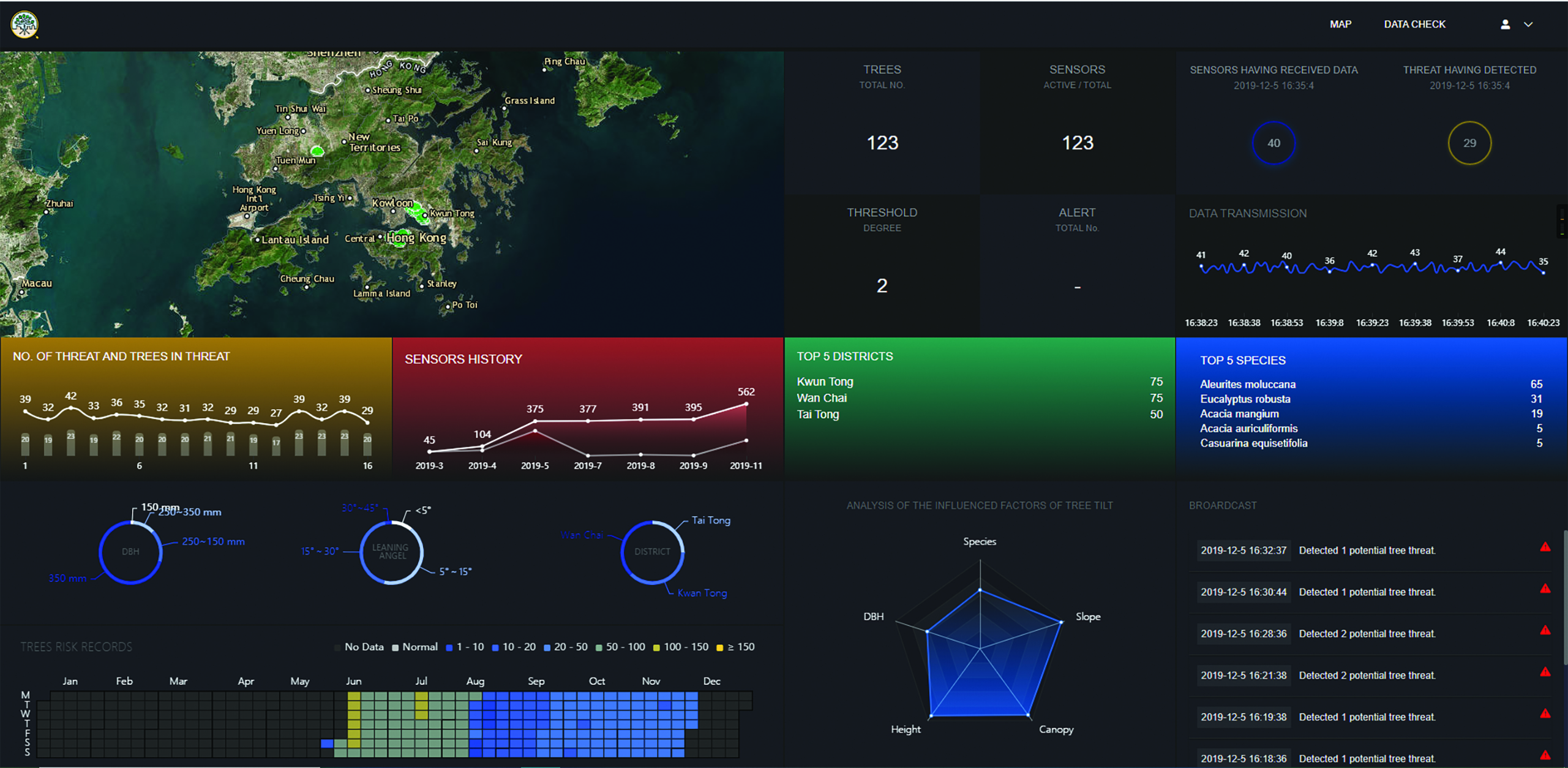Open the 2019-12-5 16:28:36 broadcast message
Screen dimensions: 1568x768
1371,634
